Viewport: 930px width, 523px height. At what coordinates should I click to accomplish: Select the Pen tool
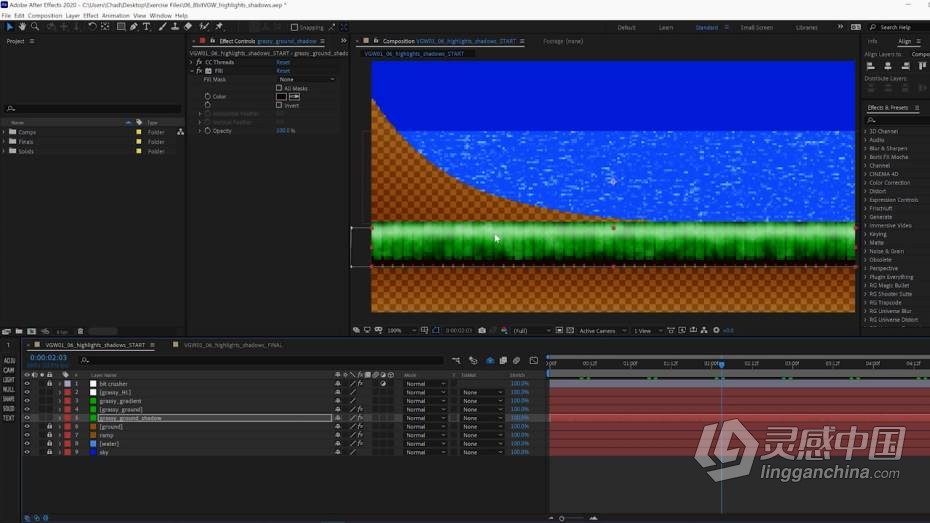[x=134, y=27]
